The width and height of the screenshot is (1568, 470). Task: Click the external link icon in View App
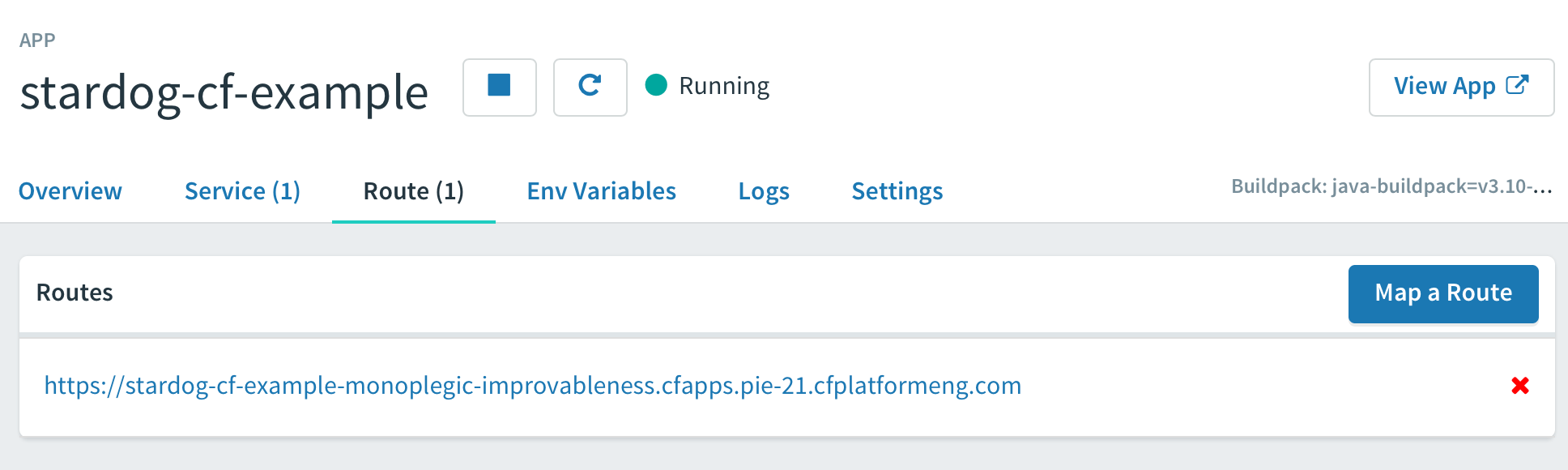point(1517,85)
